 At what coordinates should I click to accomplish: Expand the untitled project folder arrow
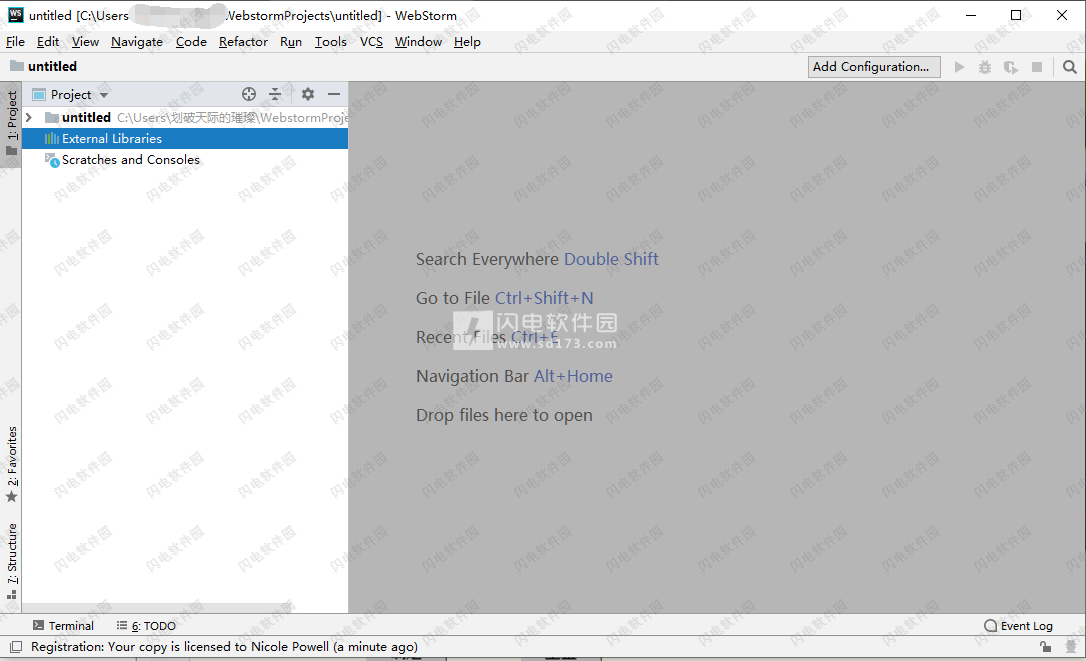29,117
